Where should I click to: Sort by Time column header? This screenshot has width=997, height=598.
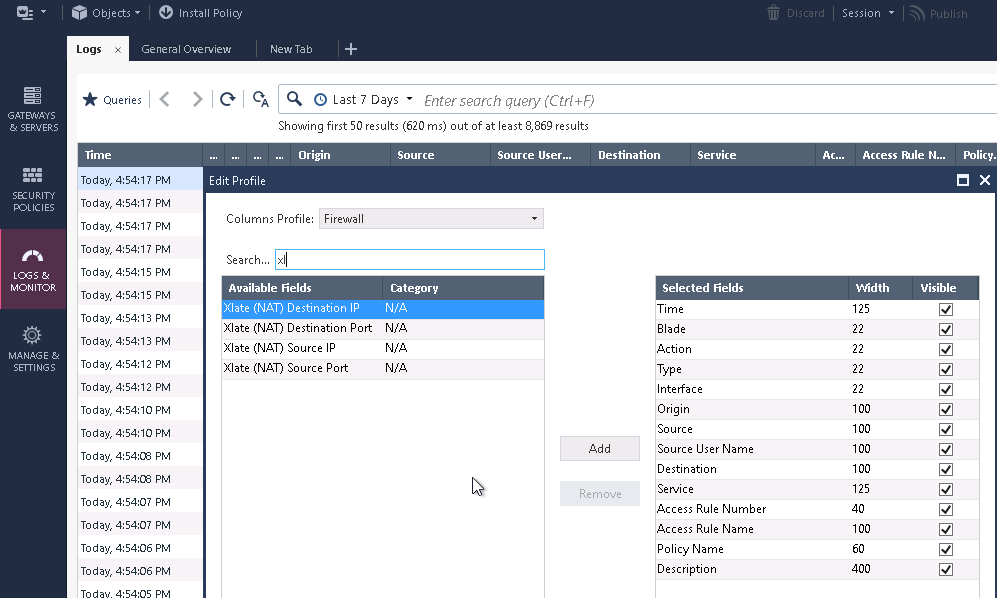pos(140,155)
